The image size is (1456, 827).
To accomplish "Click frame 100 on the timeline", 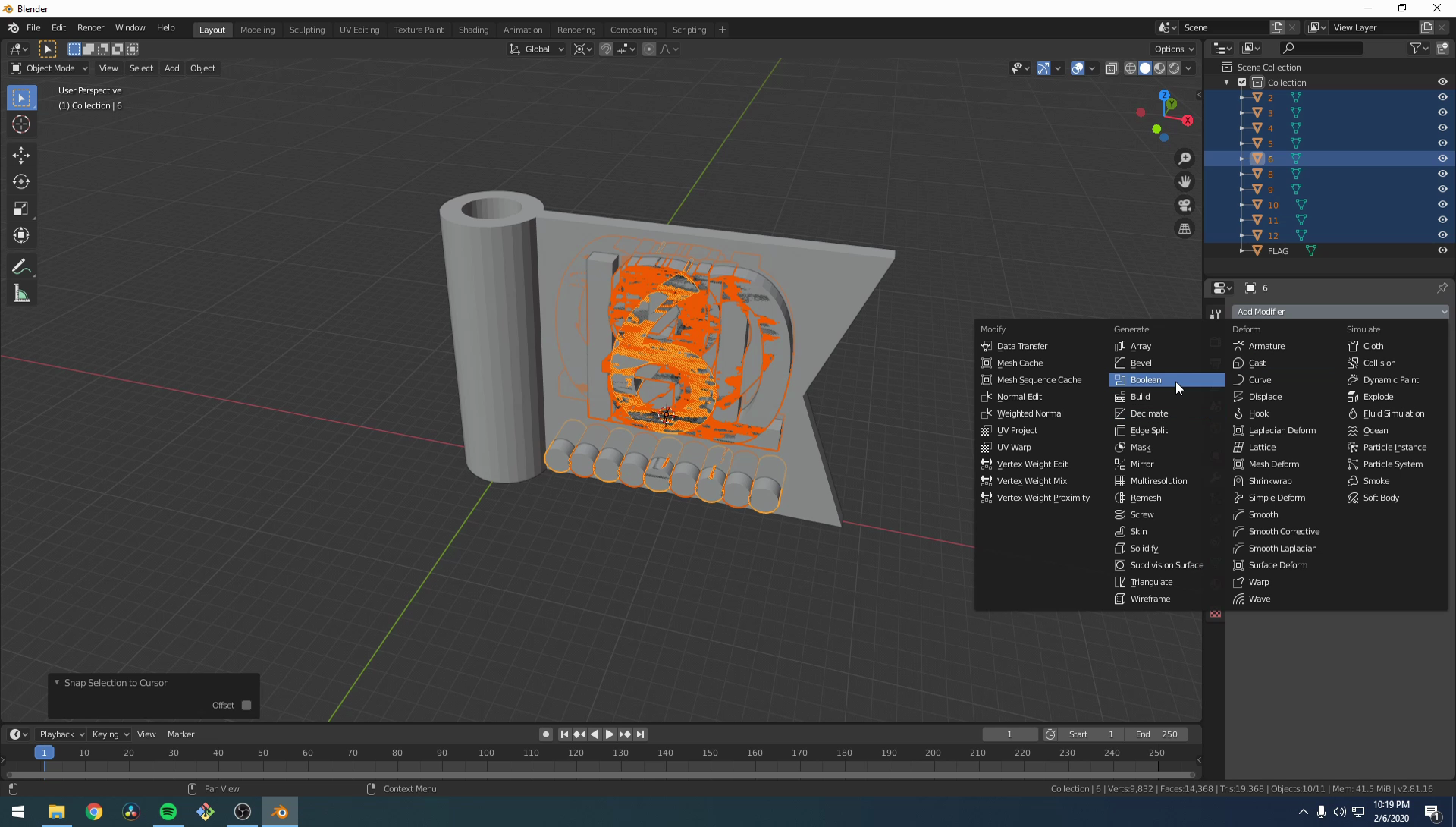I will click(x=486, y=753).
